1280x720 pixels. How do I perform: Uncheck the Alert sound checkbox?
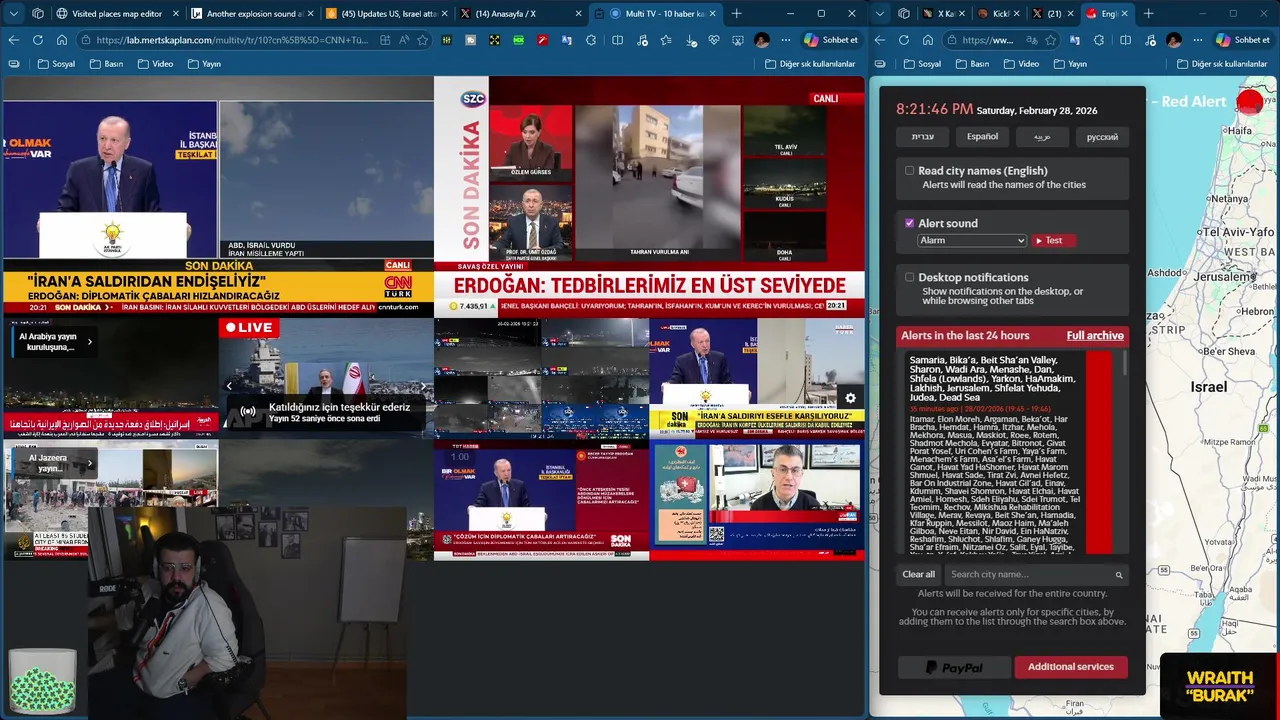tap(909, 223)
